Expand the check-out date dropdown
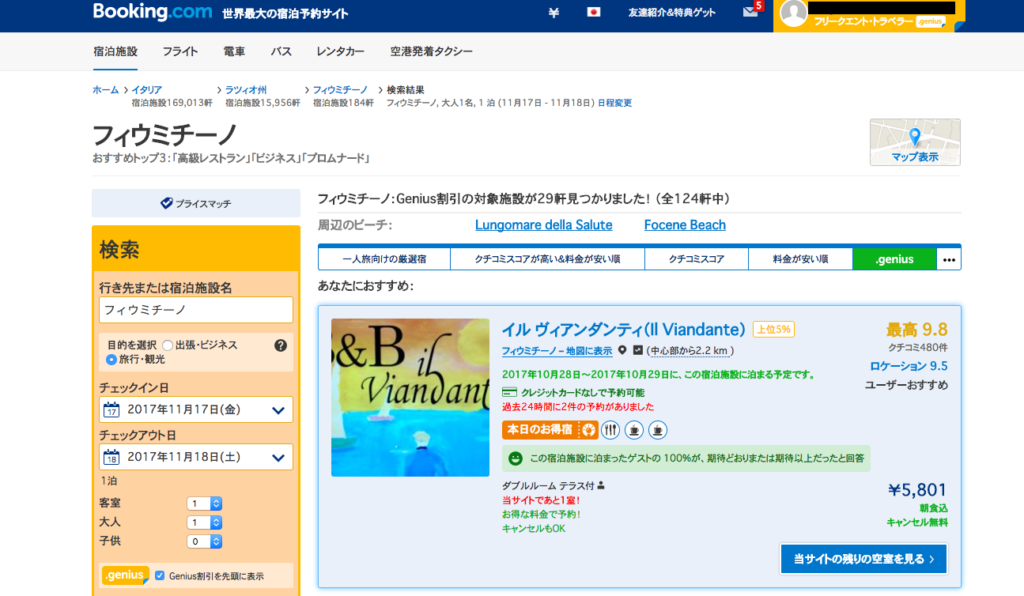Screen dimensions: 1024x596 point(278,457)
